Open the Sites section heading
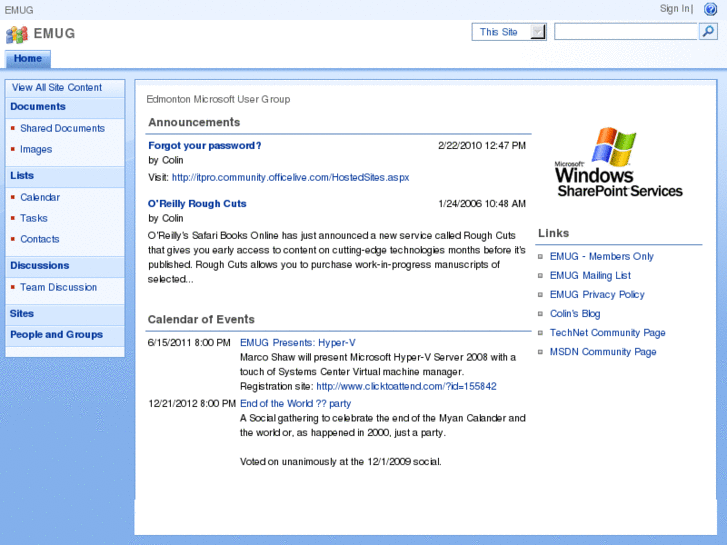Viewport: 727px width, 545px height. [x=22, y=314]
